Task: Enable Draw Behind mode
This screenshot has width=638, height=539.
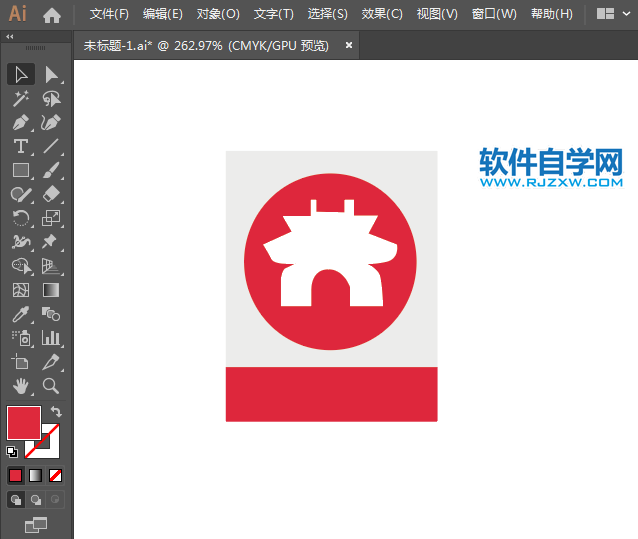Action: (36, 500)
